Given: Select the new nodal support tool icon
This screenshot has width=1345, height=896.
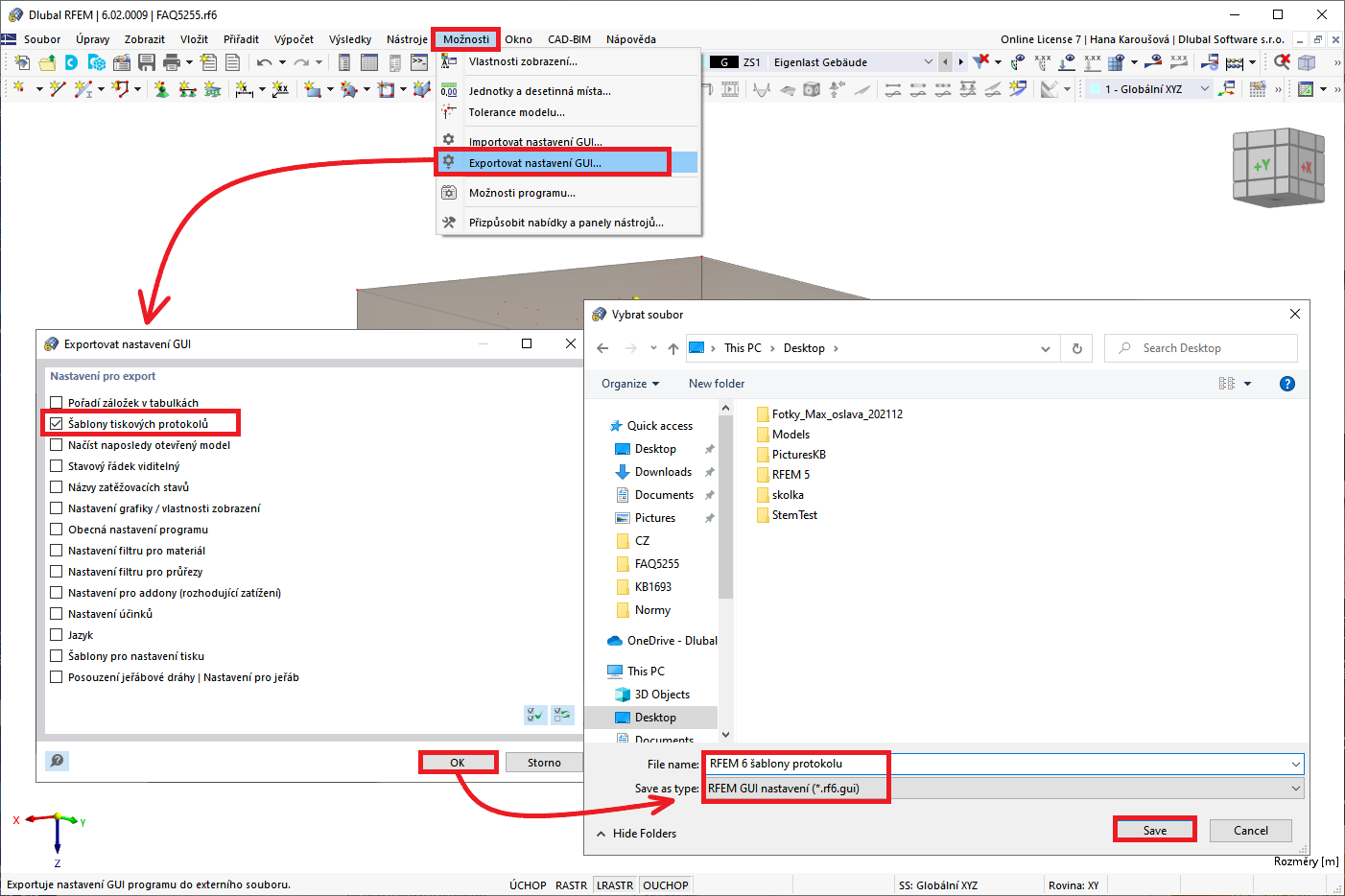Looking at the screenshot, I should pos(162,89).
